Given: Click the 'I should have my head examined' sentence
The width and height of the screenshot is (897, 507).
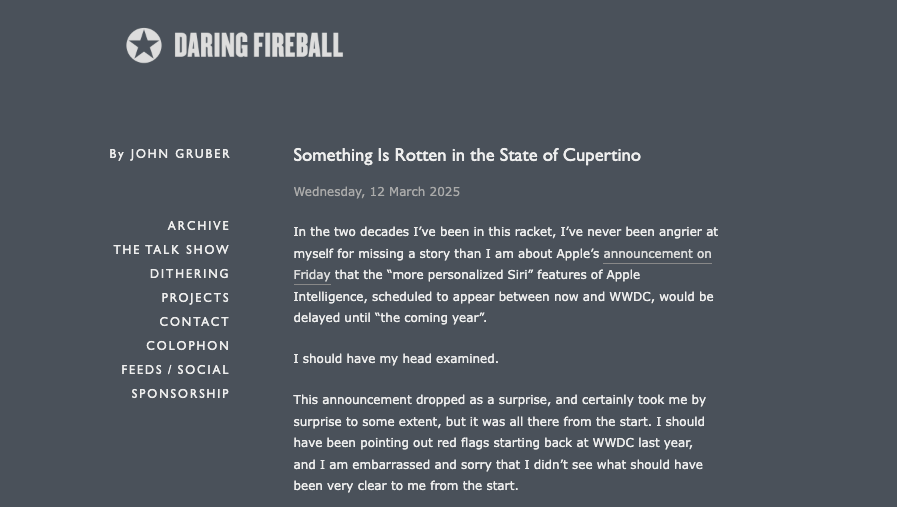Looking at the screenshot, I should [396, 359].
